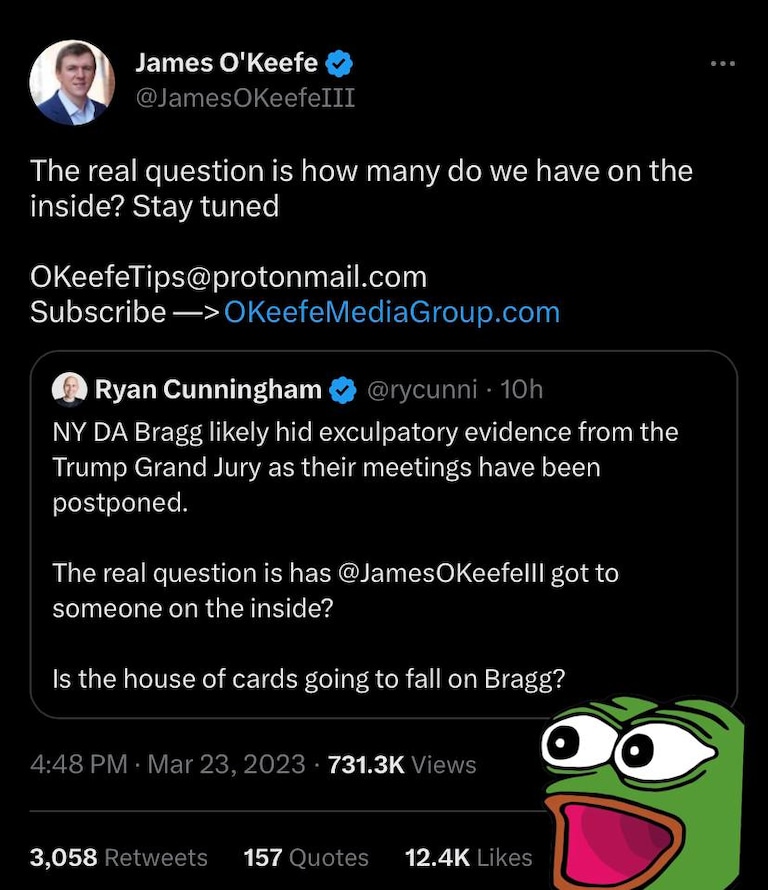Open the OKeefeMediaGroup.com link
Screen dimensions: 768x890
click(x=392, y=312)
